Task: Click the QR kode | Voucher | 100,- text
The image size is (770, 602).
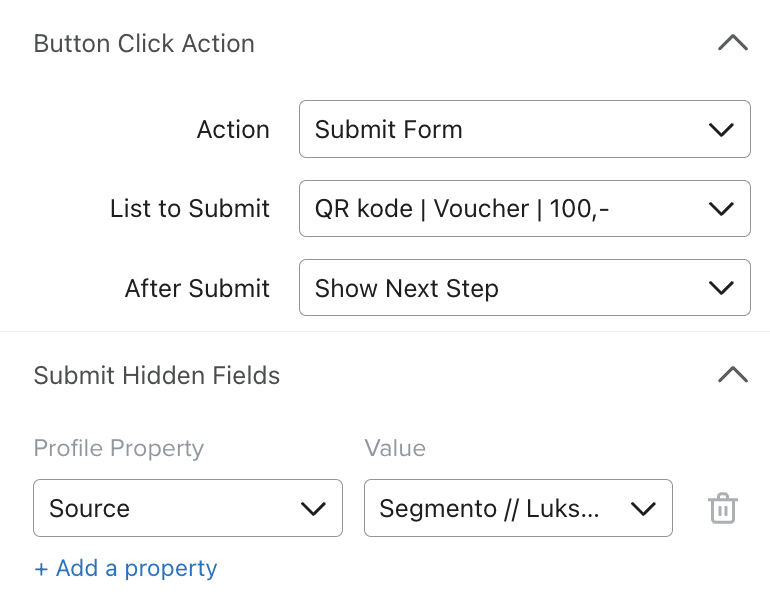Action: [462, 209]
